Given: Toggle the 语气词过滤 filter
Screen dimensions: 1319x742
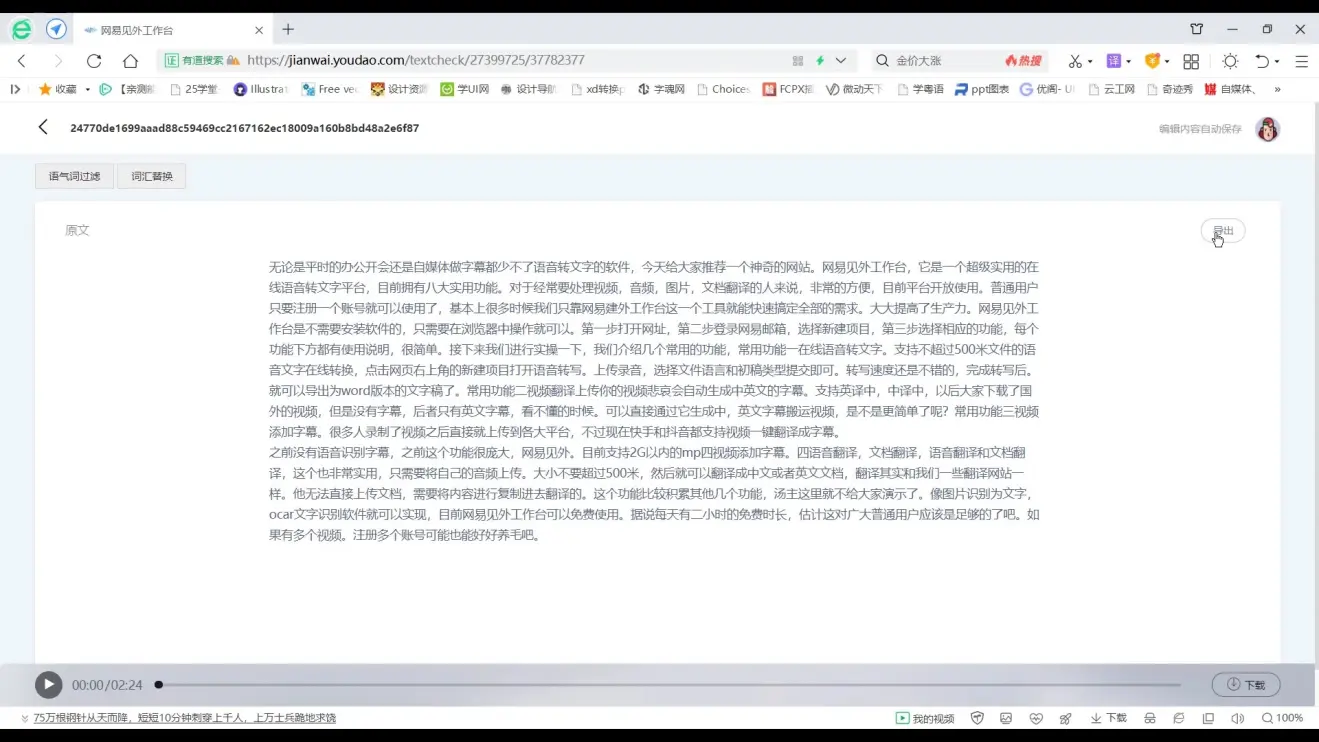Looking at the screenshot, I should point(75,176).
